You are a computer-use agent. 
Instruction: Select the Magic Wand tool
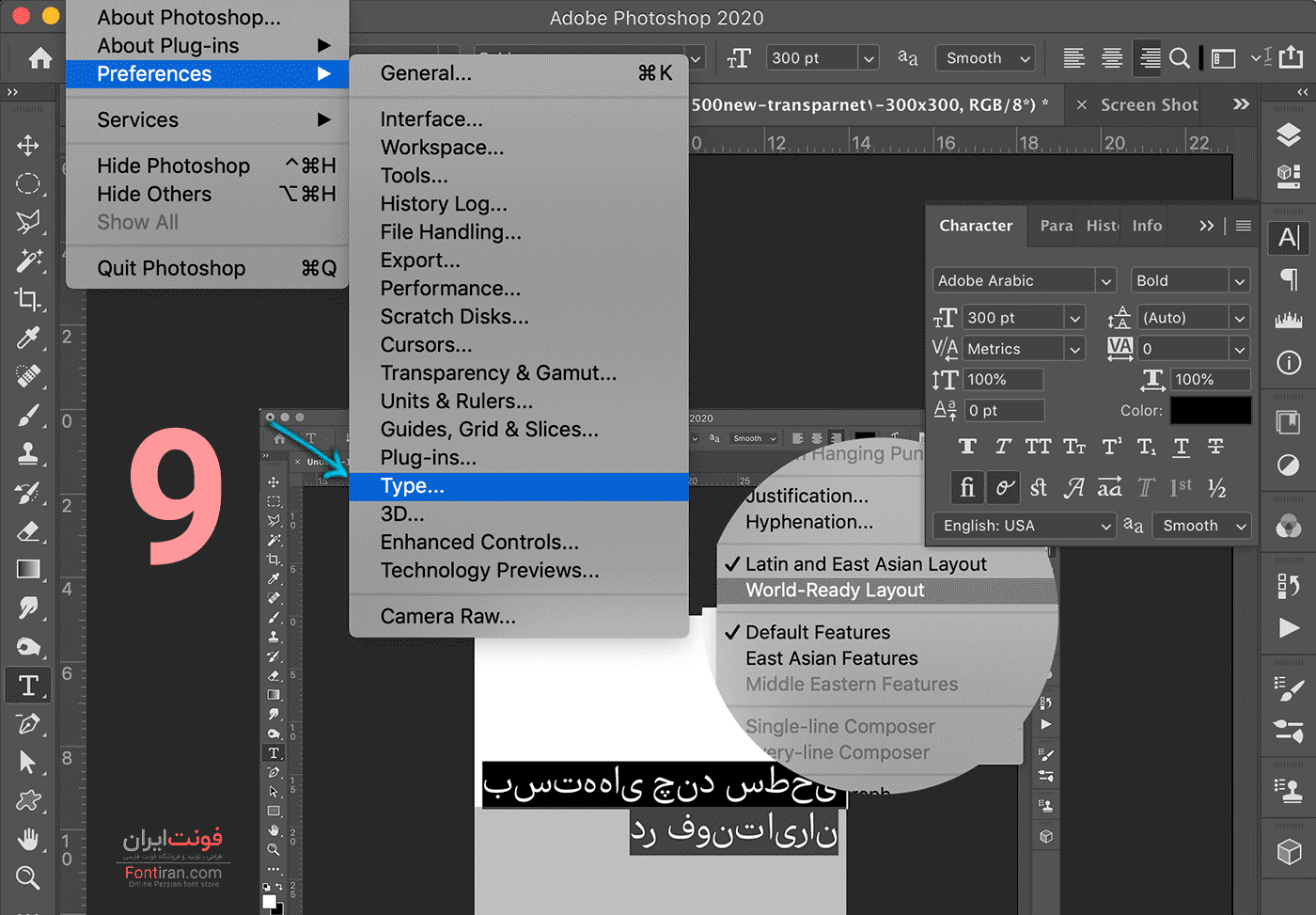(28, 260)
